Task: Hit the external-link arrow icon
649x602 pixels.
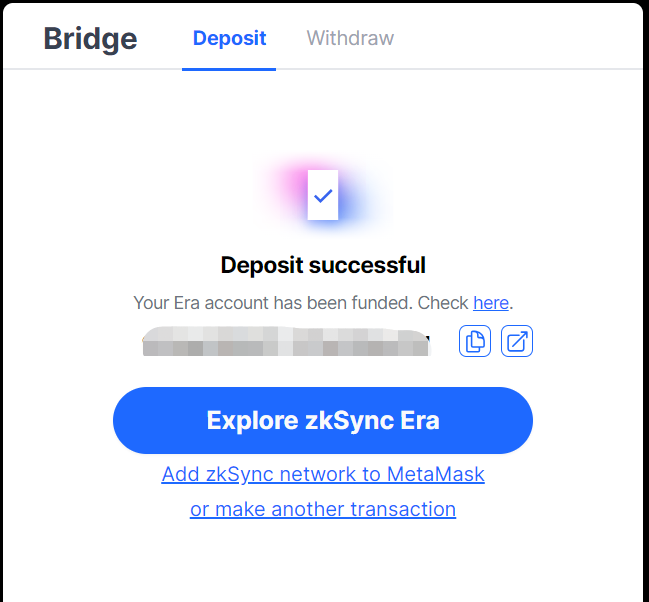Action: (x=517, y=341)
